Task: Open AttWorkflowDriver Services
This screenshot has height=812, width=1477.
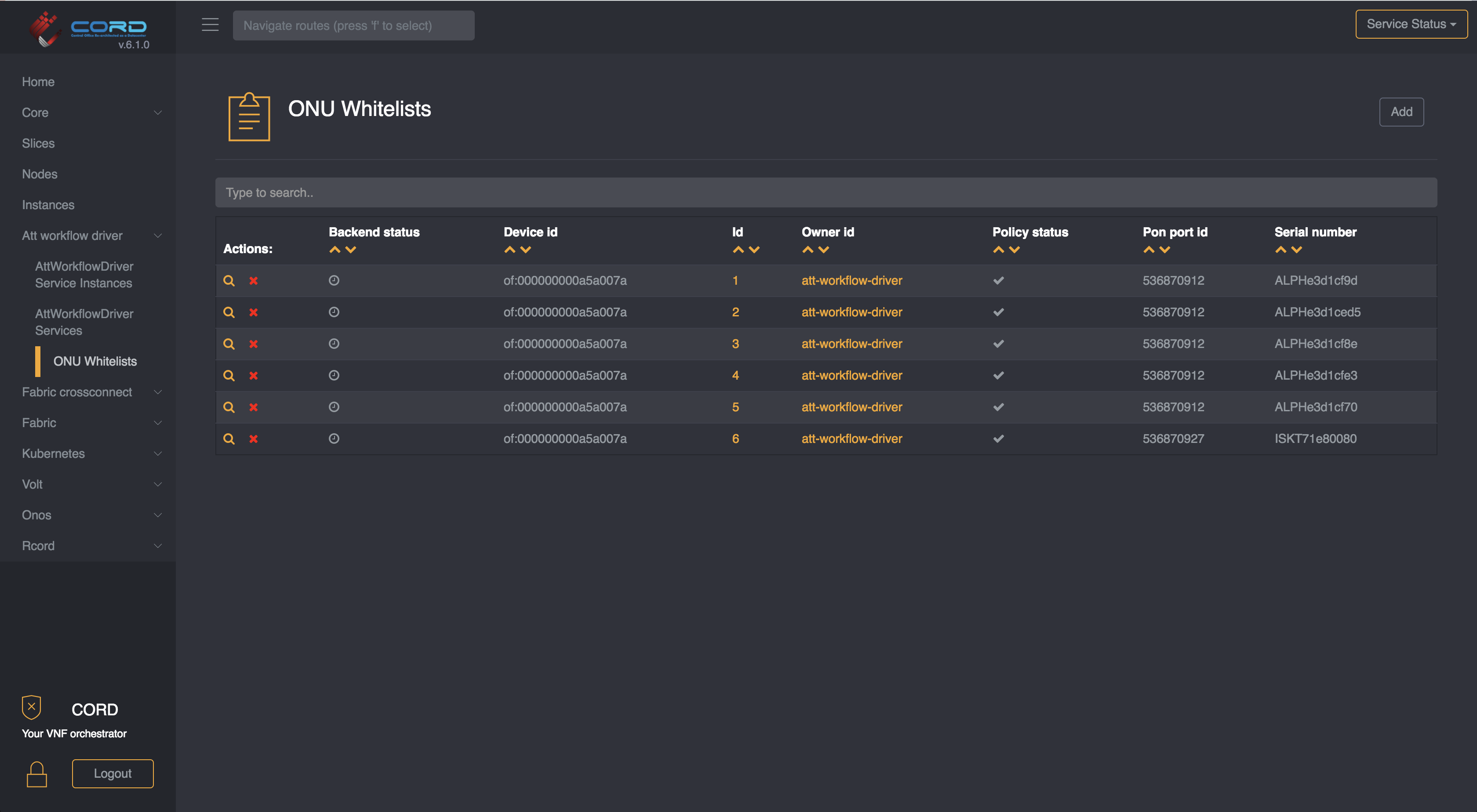Action: (x=84, y=322)
